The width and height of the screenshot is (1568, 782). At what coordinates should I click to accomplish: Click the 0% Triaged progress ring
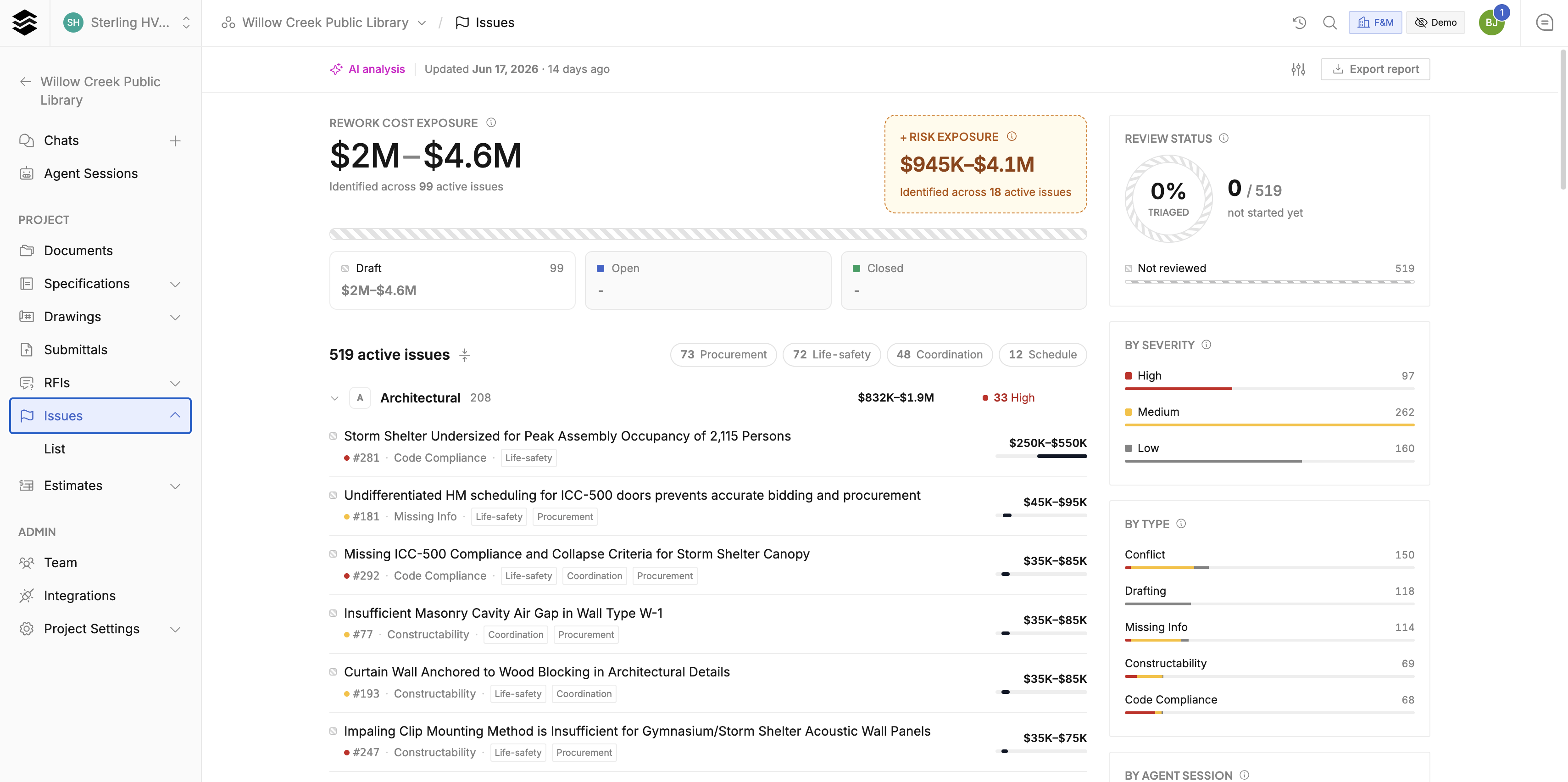pyautogui.click(x=1168, y=199)
